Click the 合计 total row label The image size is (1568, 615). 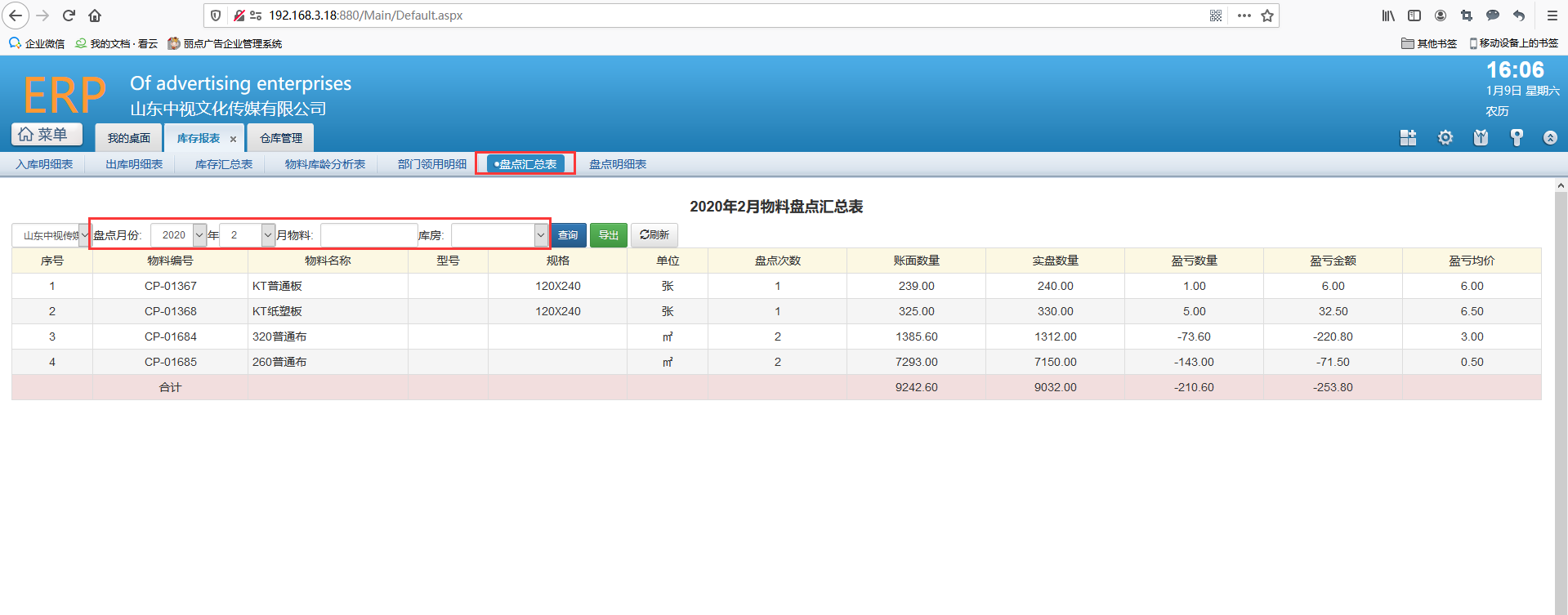coord(170,387)
